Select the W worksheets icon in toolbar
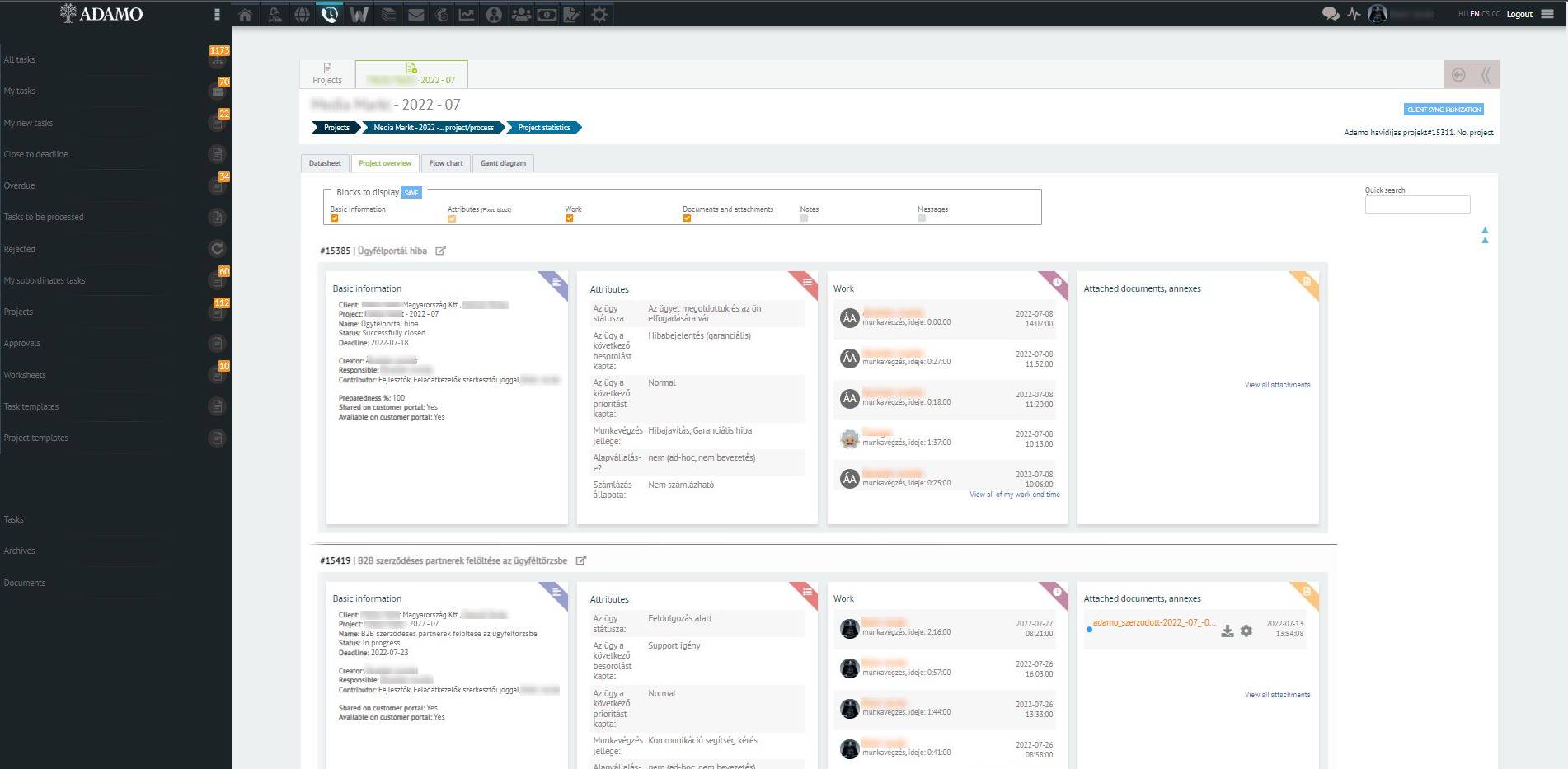 (x=358, y=14)
